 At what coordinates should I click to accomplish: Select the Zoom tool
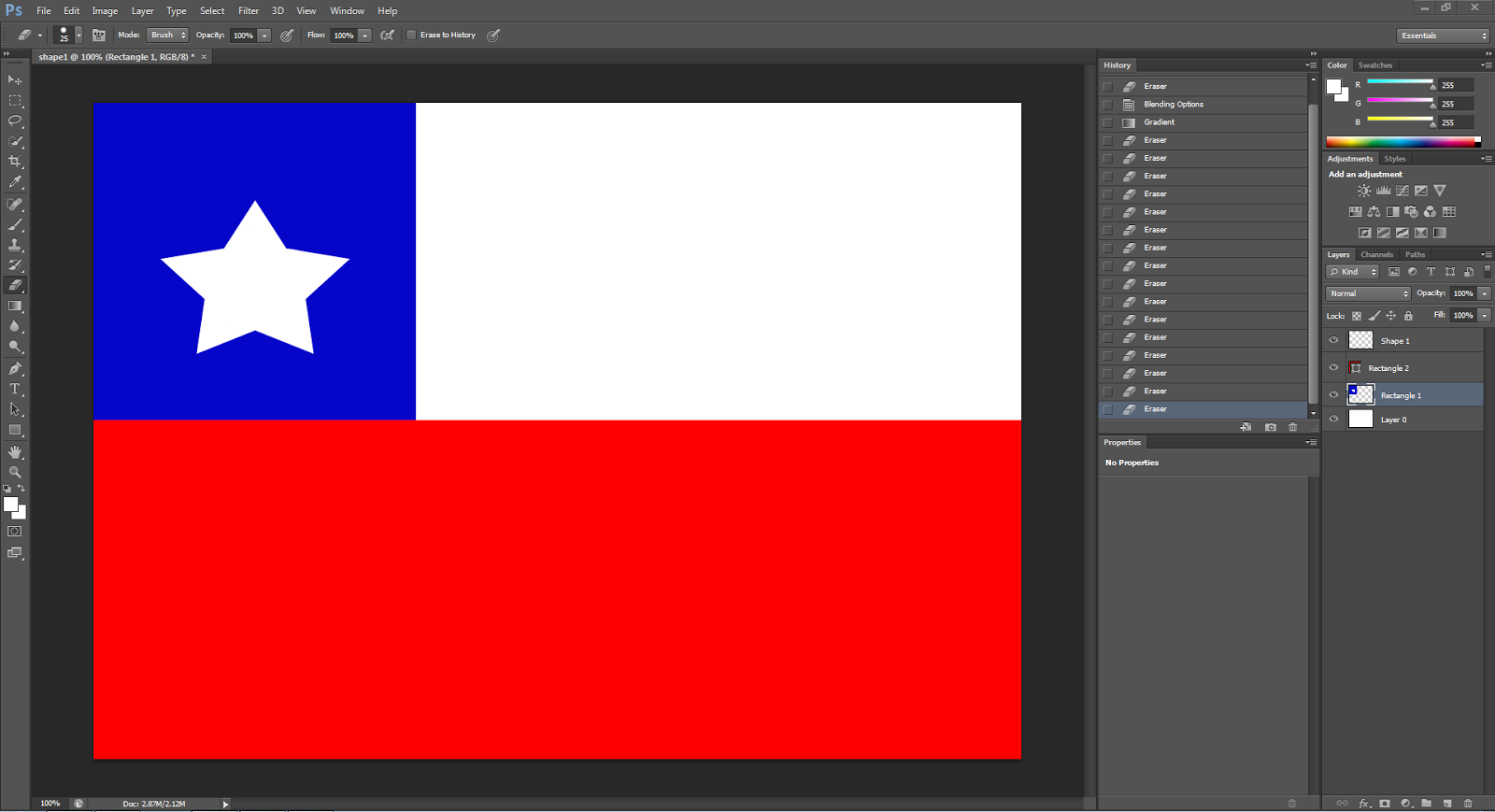coord(15,472)
